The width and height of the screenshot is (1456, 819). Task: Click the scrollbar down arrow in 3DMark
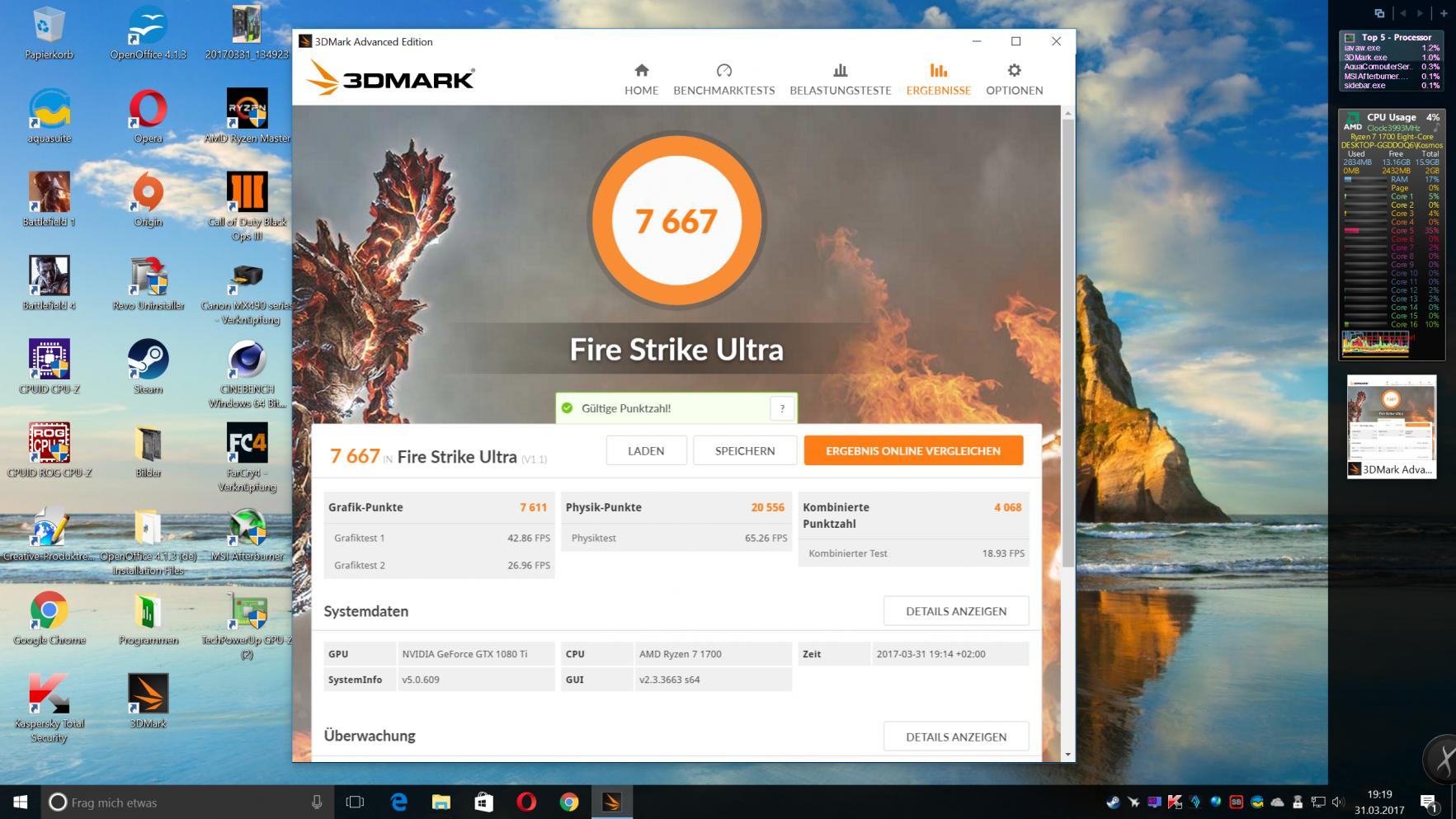coord(1067,754)
